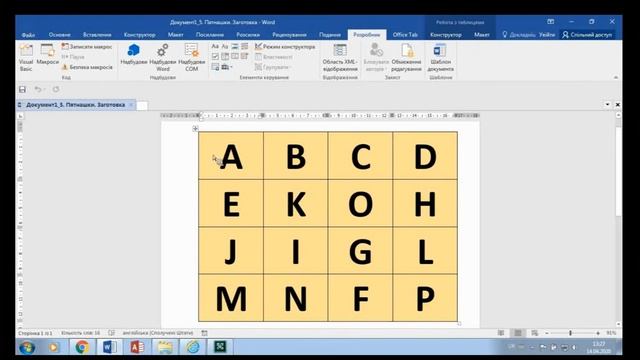Screen dimensions: 640x360
Task: Switch to Рецензування ribbon tab
Action: point(289,35)
